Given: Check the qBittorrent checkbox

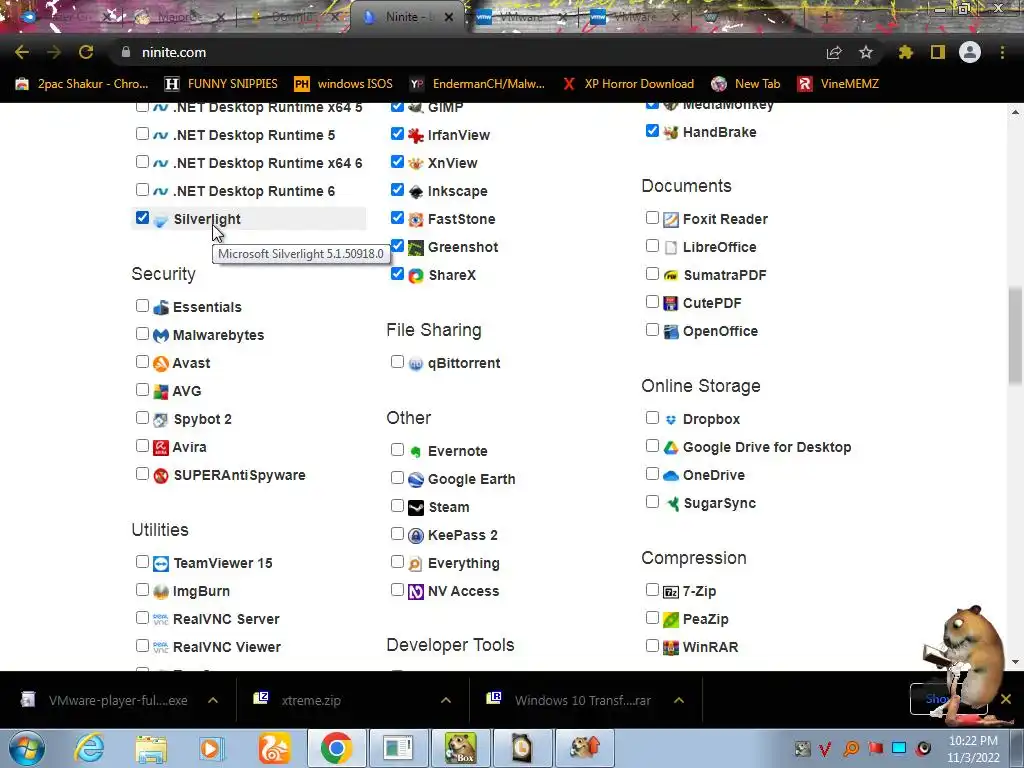Looking at the screenshot, I should coord(397,362).
